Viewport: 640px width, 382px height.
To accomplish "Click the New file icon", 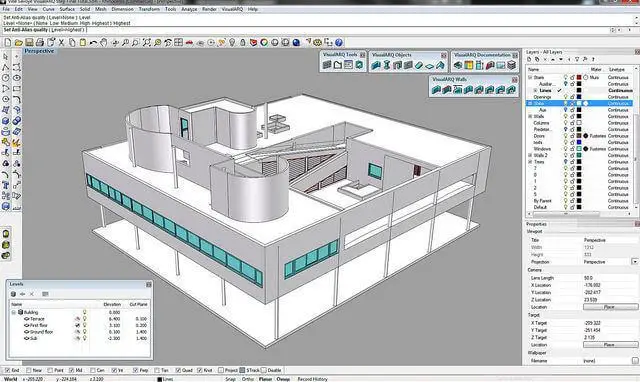I will 8,42.
